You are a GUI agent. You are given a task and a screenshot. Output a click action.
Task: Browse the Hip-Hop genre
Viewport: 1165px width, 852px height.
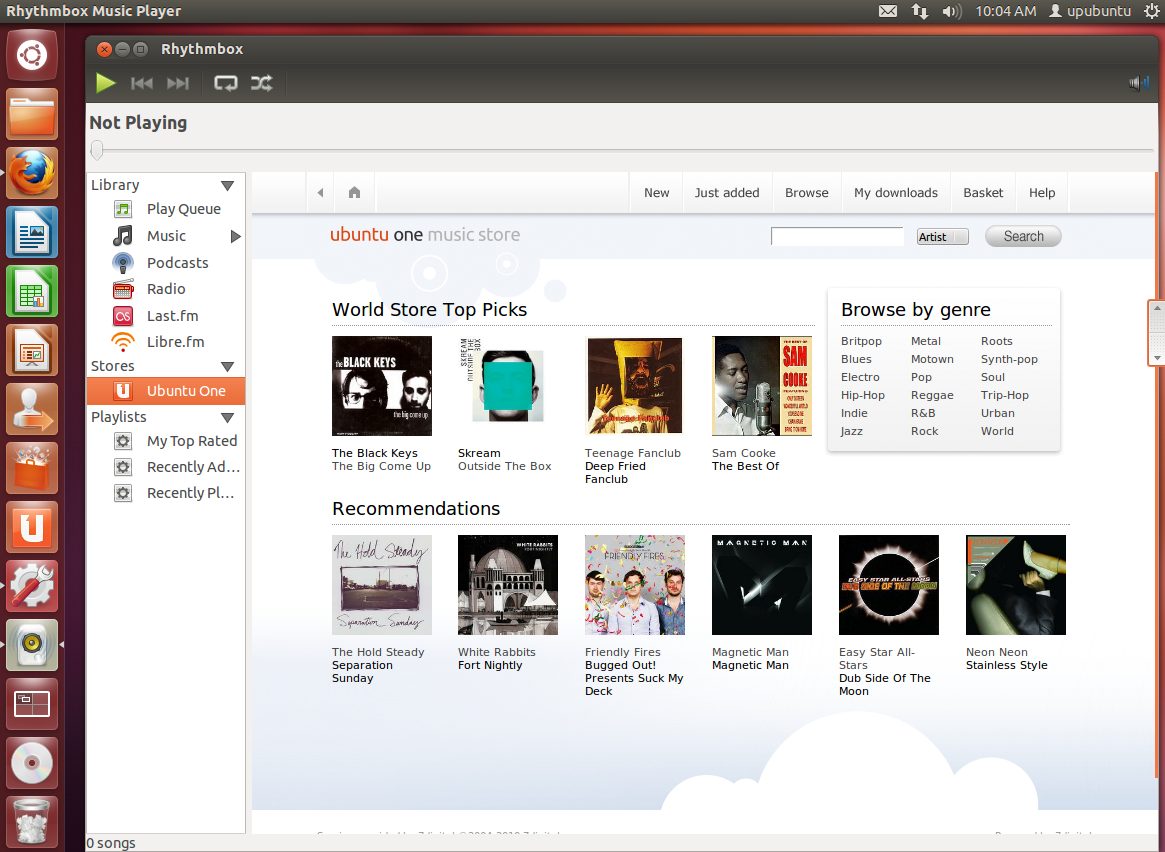(863, 395)
